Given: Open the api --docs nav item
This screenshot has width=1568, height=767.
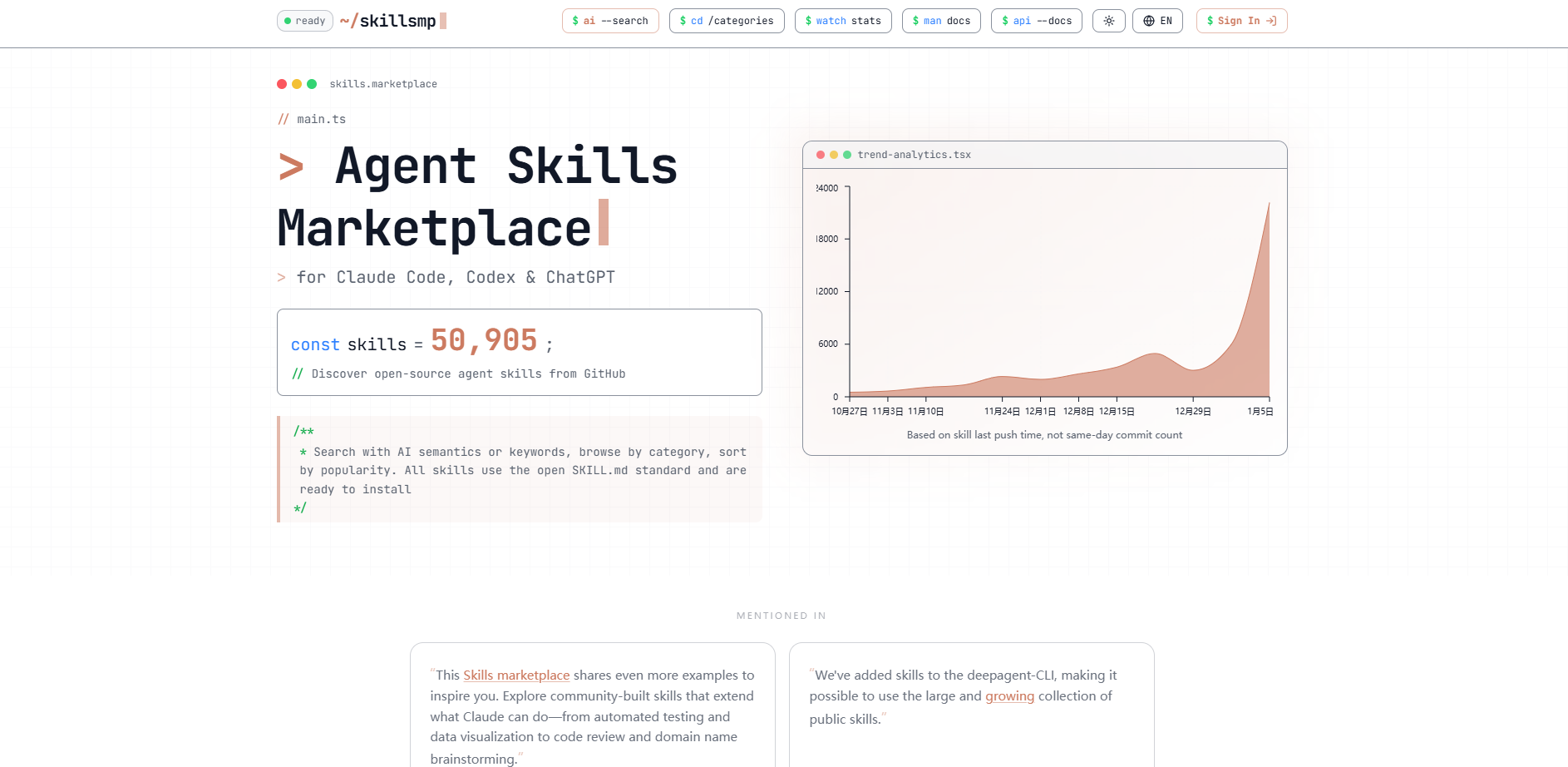Looking at the screenshot, I should click(x=1036, y=21).
